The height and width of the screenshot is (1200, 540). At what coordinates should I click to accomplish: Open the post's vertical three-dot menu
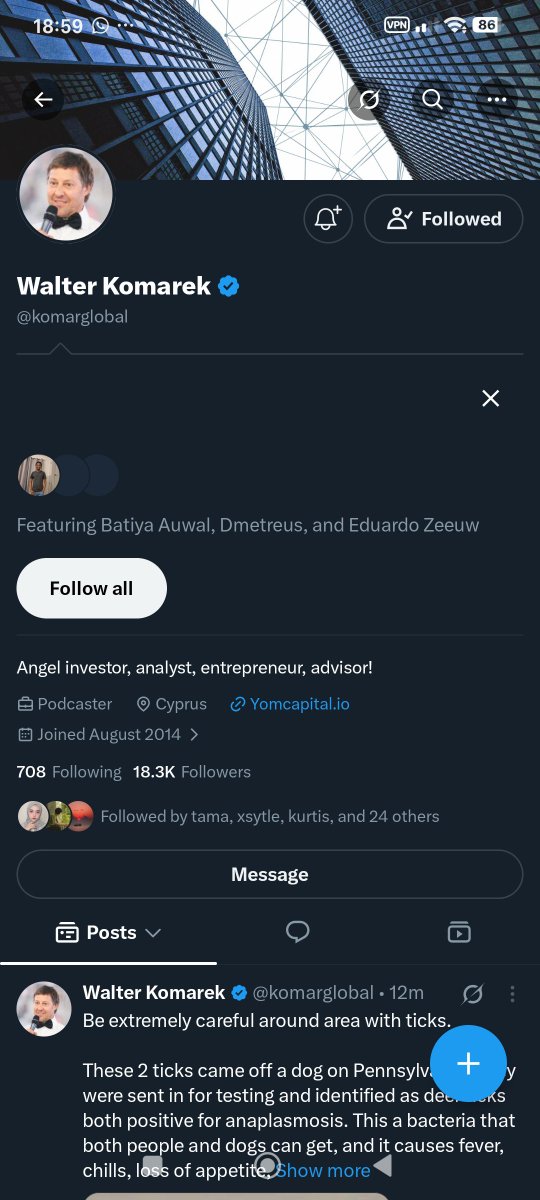512,993
